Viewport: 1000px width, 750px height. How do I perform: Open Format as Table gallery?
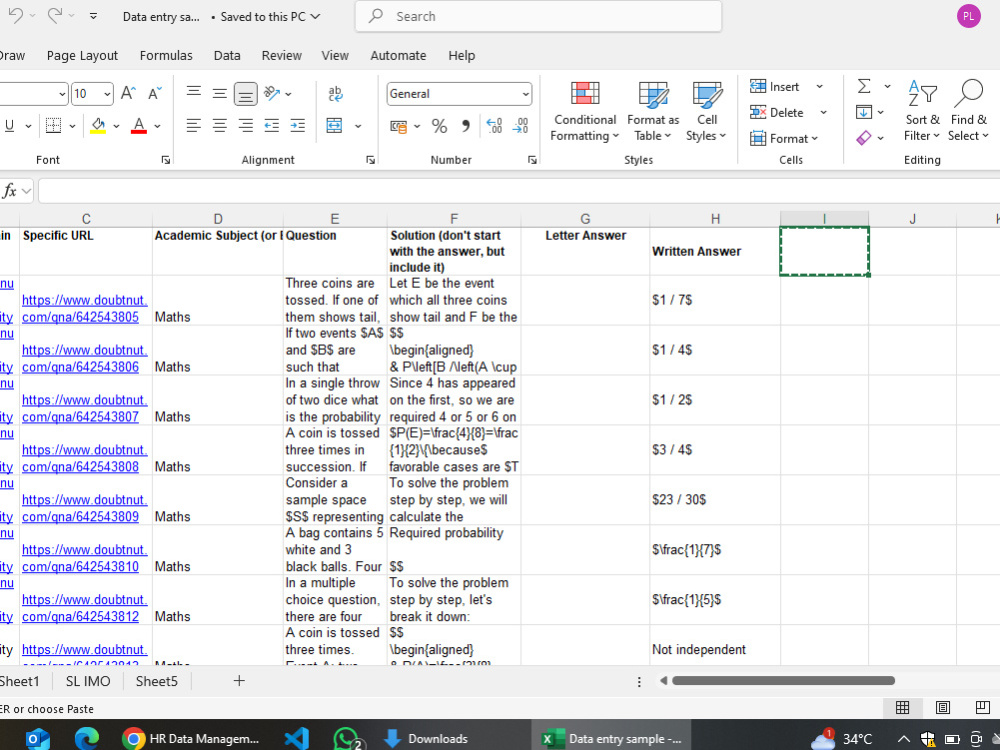[x=653, y=112]
